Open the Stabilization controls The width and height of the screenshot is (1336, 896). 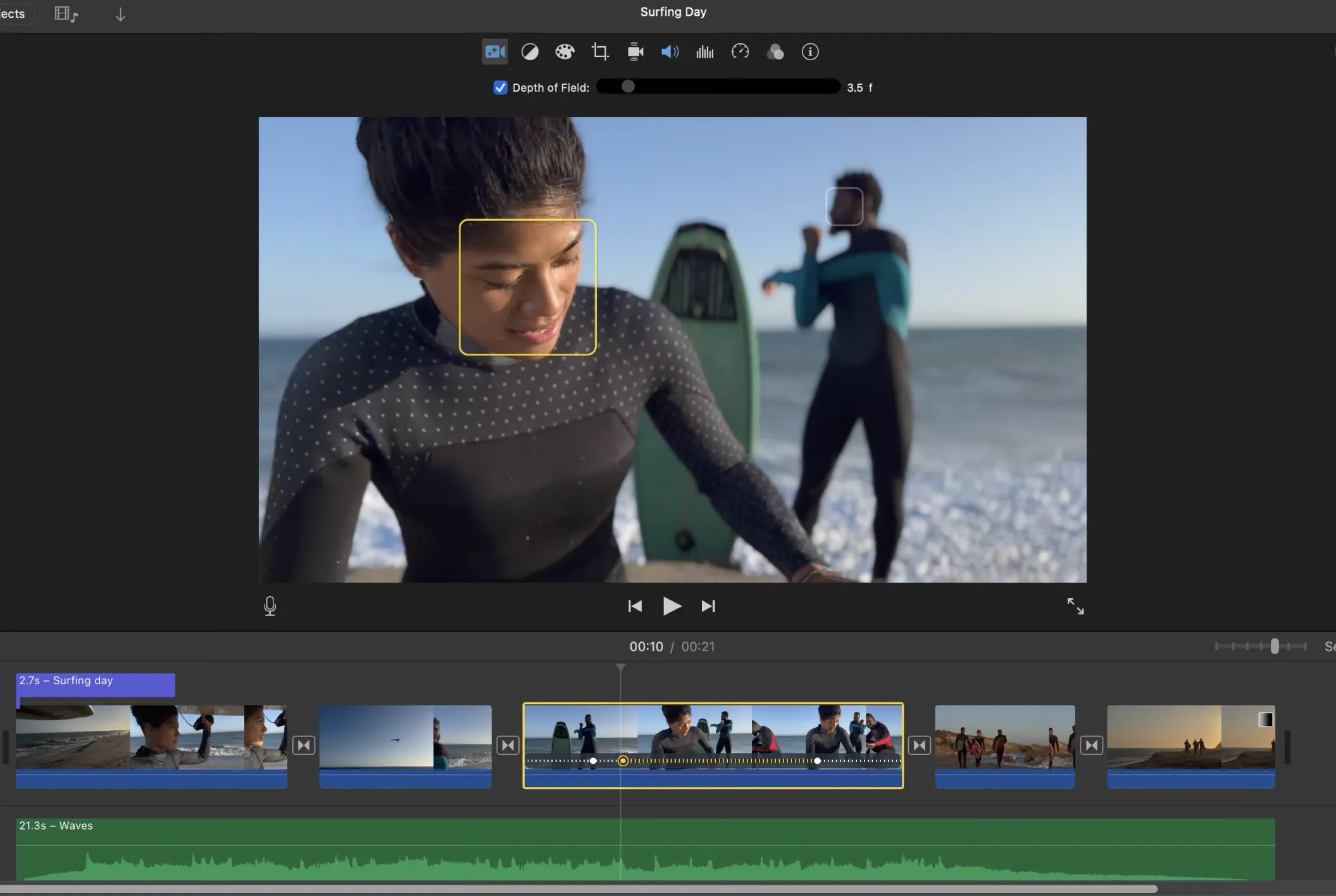(634, 51)
